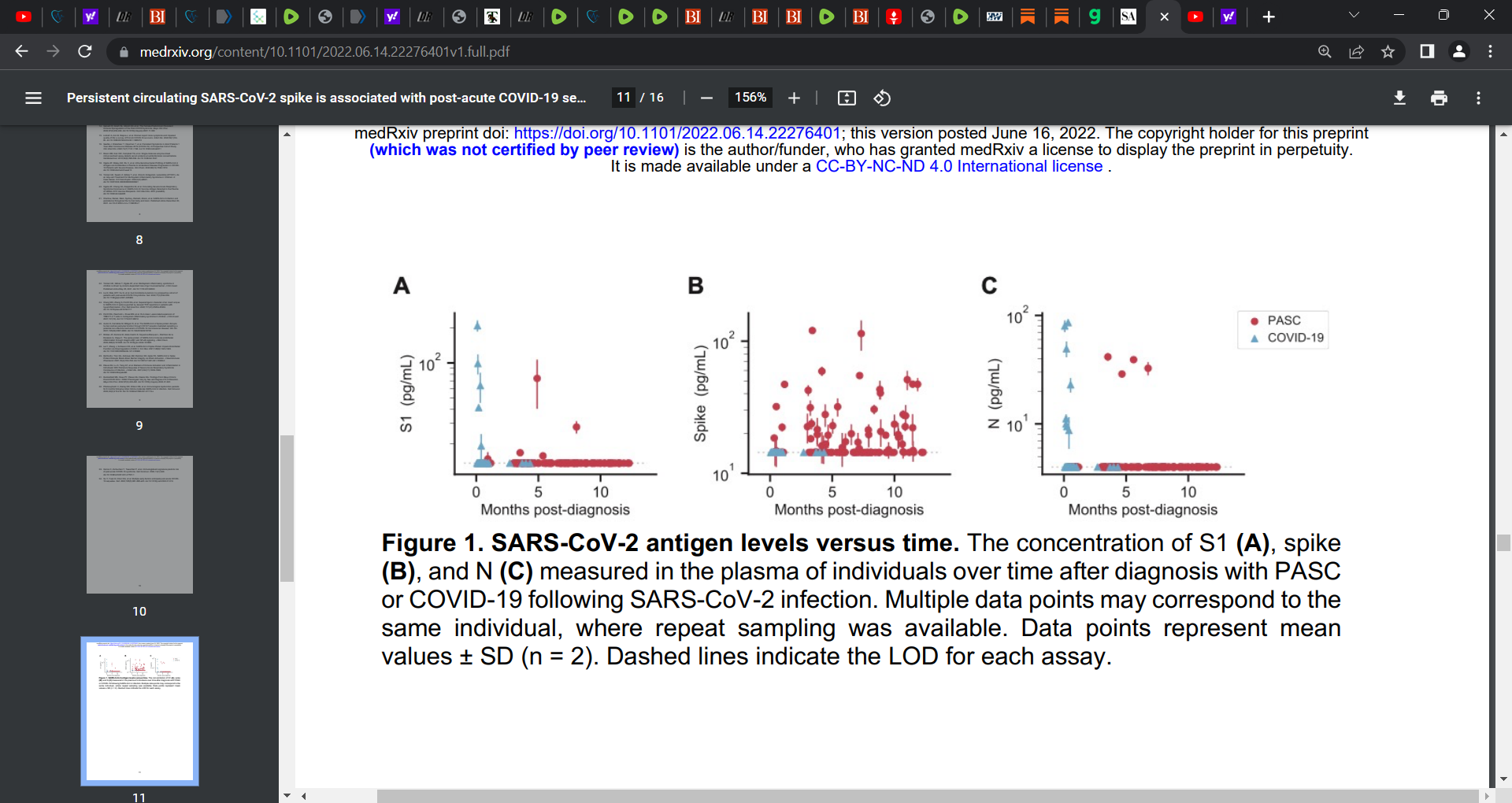
Task: Rotate the PDF counterclockwise
Action: click(x=882, y=98)
